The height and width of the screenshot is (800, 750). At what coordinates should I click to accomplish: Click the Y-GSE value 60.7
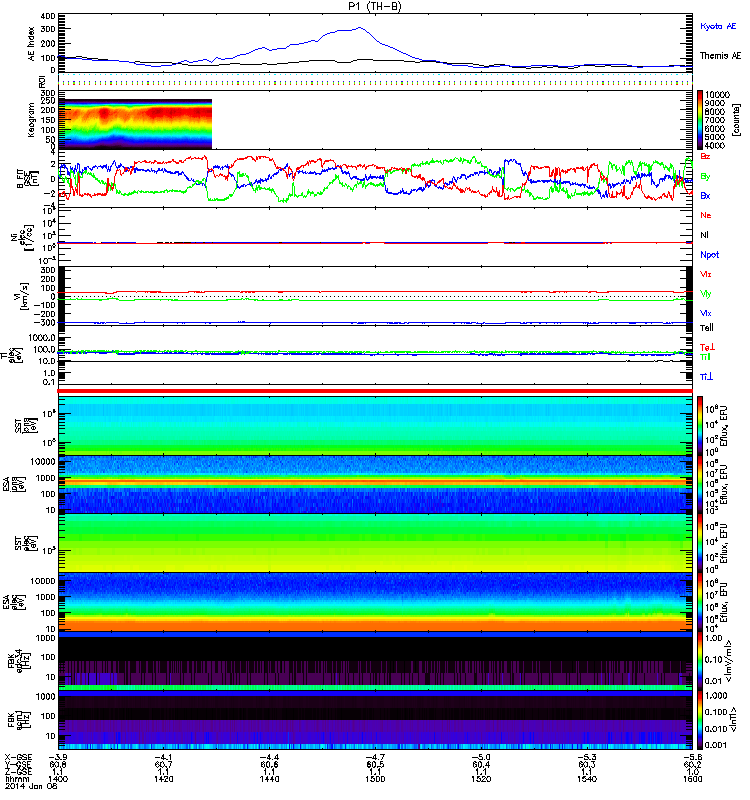163,764
